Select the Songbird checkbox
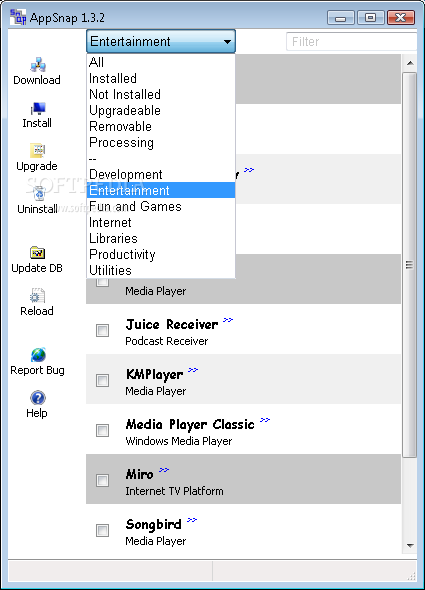Image resolution: width=425 pixels, height=590 pixels. (x=102, y=530)
